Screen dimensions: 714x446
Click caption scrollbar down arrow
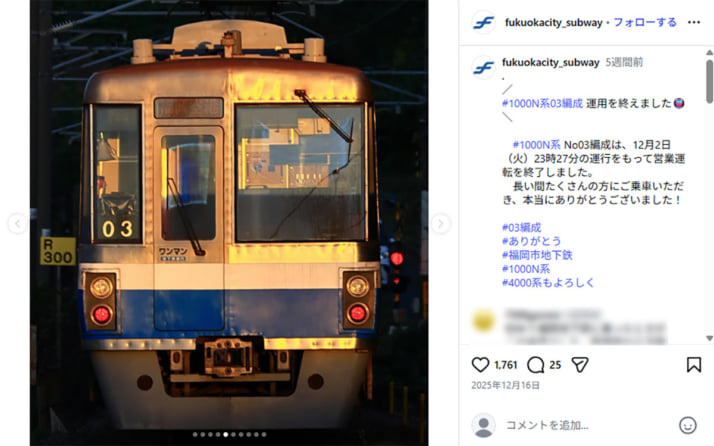click(x=709, y=338)
